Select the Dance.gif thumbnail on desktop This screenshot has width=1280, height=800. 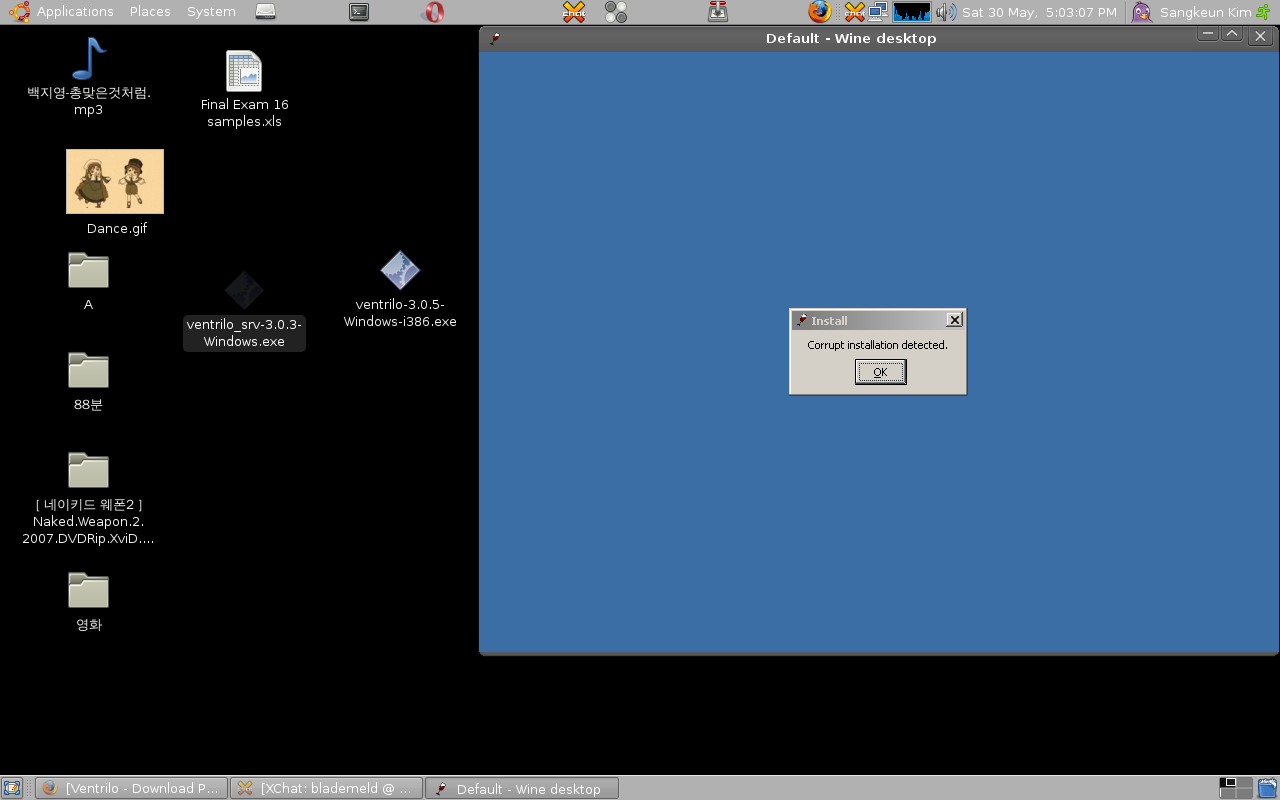coord(115,182)
